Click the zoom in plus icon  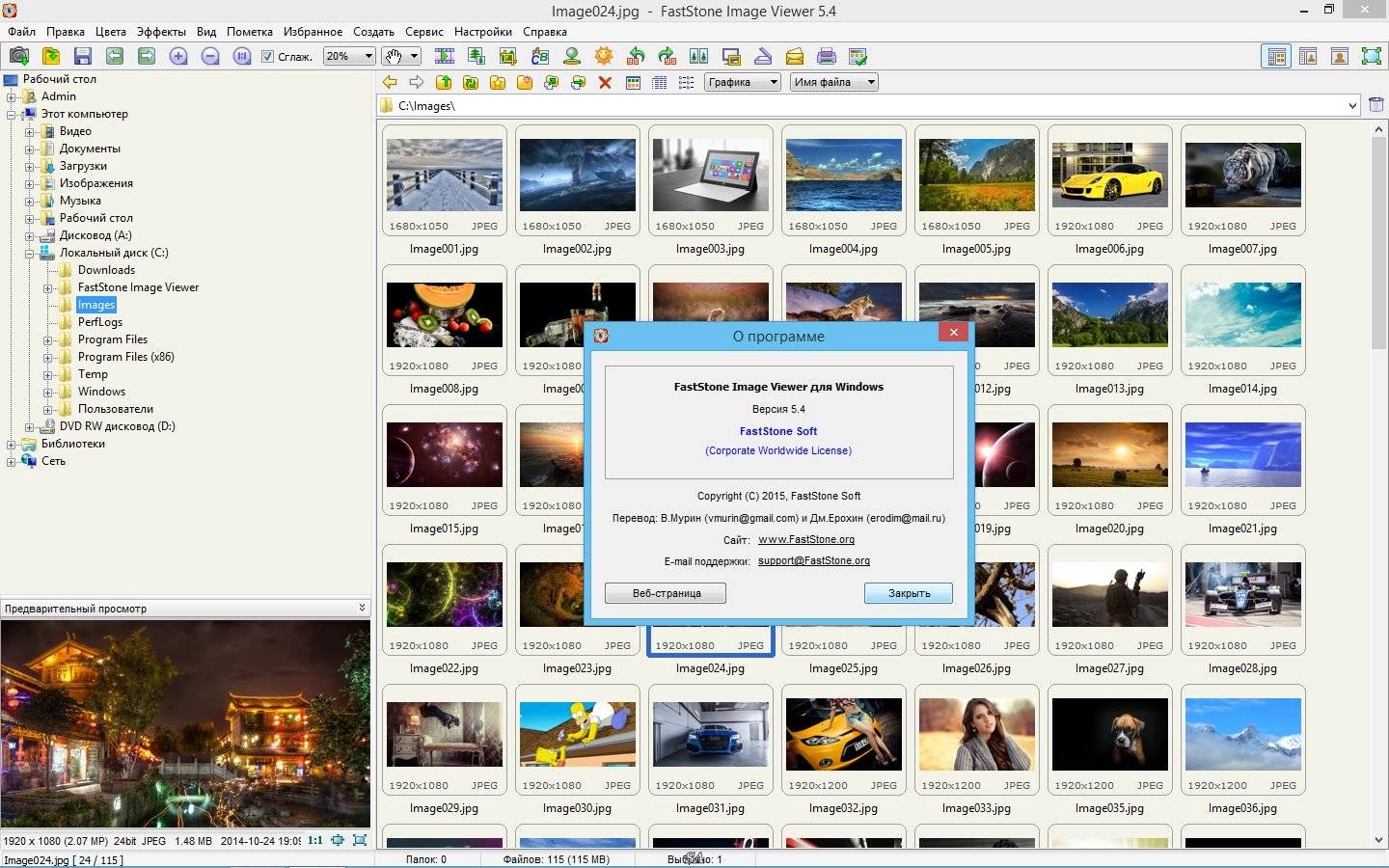point(178,56)
